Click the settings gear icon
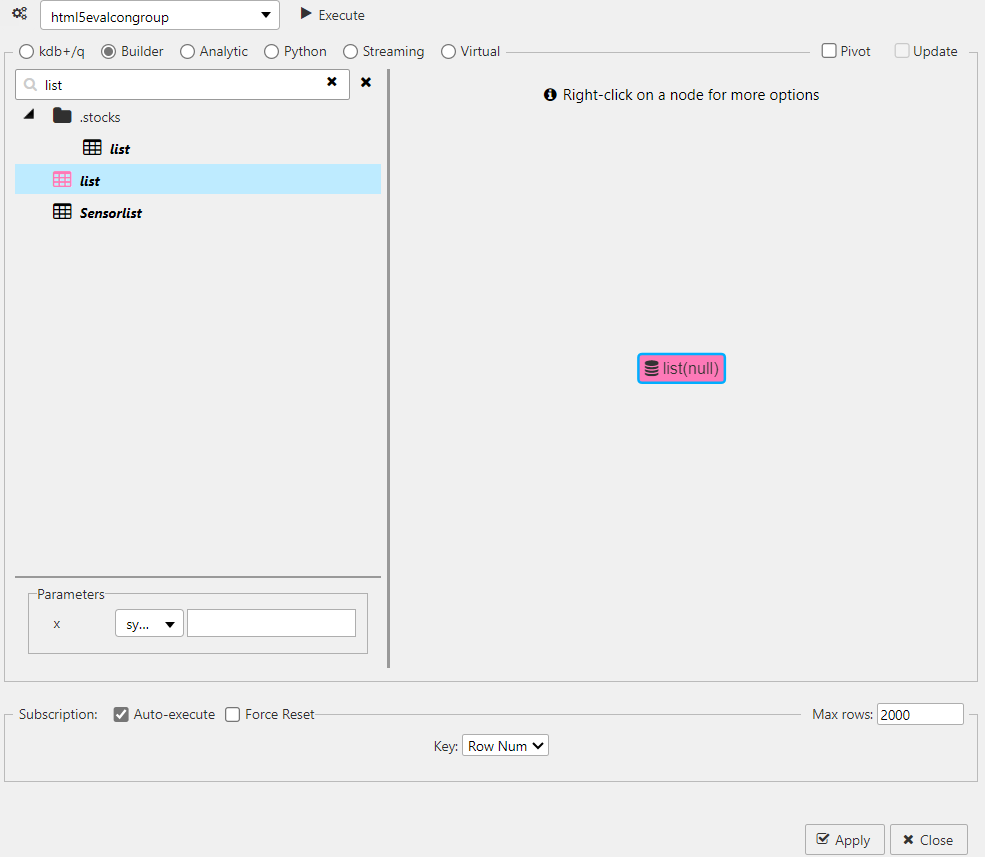This screenshot has height=857, width=985. pyautogui.click(x=19, y=13)
